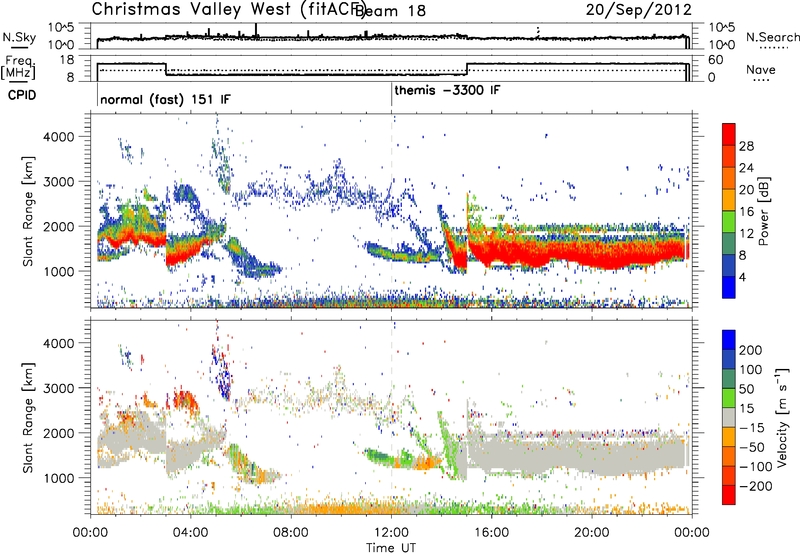Image resolution: width=800 pixels, height=554 pixels.
Task: Click the left '10^5' noise axis tick
Action: (61, 28)
